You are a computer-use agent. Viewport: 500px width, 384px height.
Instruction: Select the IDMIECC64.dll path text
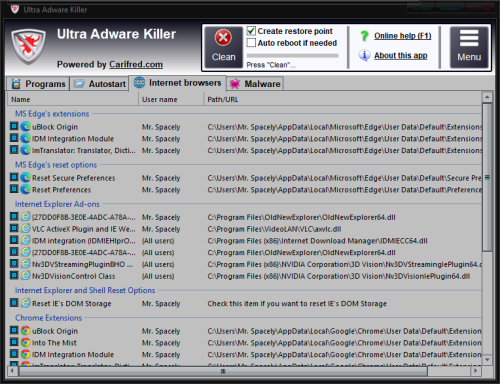pyautogui.click(x=317, y=241)
